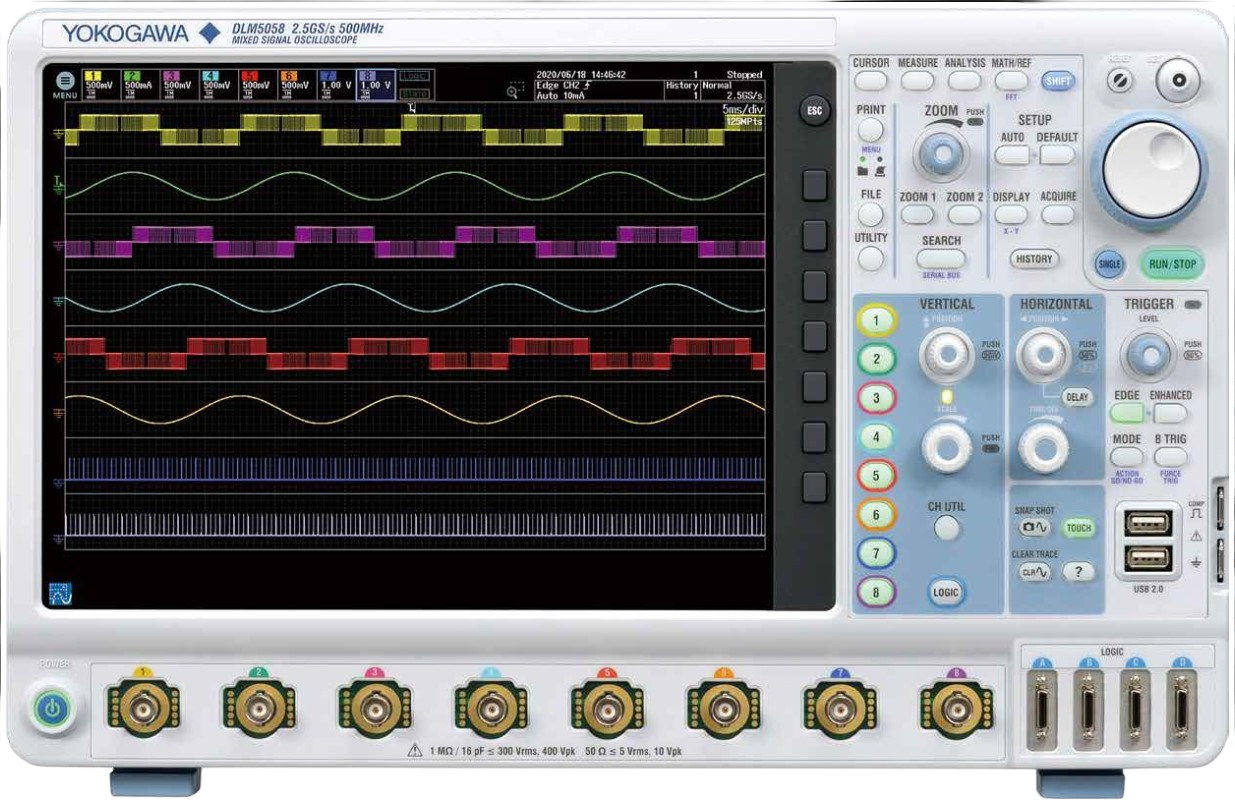Tap the zoom magnifier icon on the display
Screen dimensions: 1235x805
point(516,90)
